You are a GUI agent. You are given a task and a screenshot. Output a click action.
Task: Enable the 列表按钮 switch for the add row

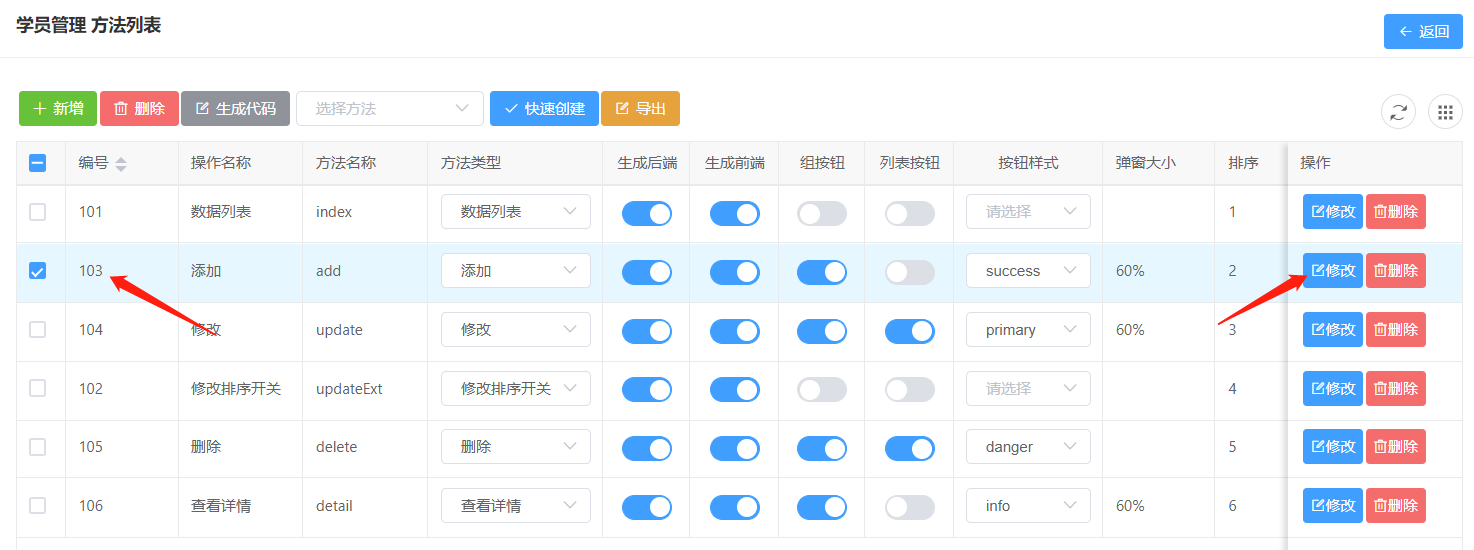pyautogui.click(x=909, y=272)
